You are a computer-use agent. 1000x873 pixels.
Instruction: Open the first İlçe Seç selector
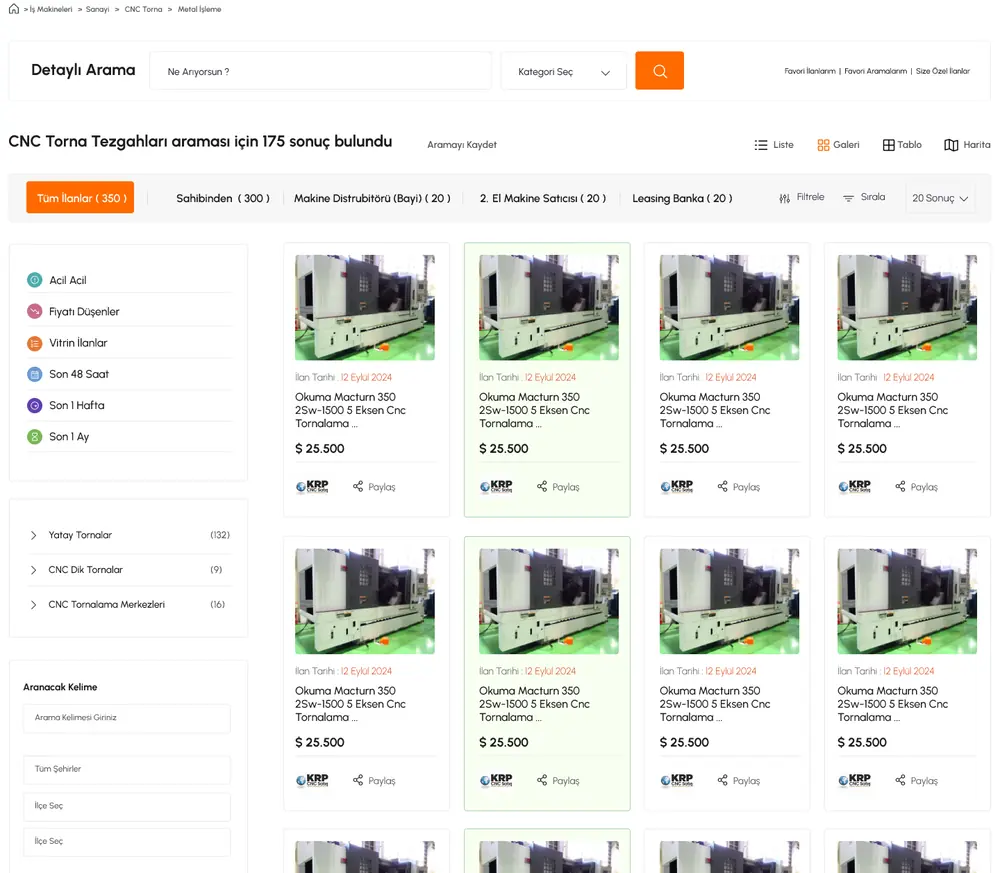click(127, 806)
